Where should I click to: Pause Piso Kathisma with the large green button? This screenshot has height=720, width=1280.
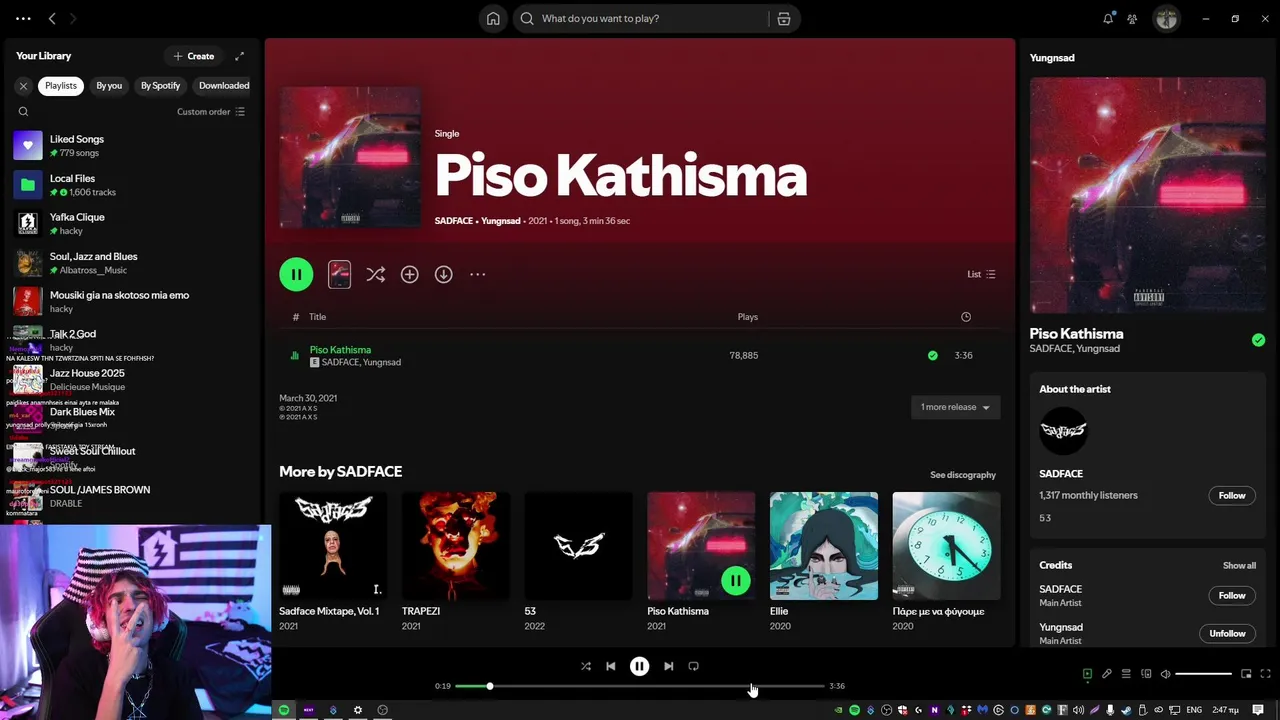[296, 274]
